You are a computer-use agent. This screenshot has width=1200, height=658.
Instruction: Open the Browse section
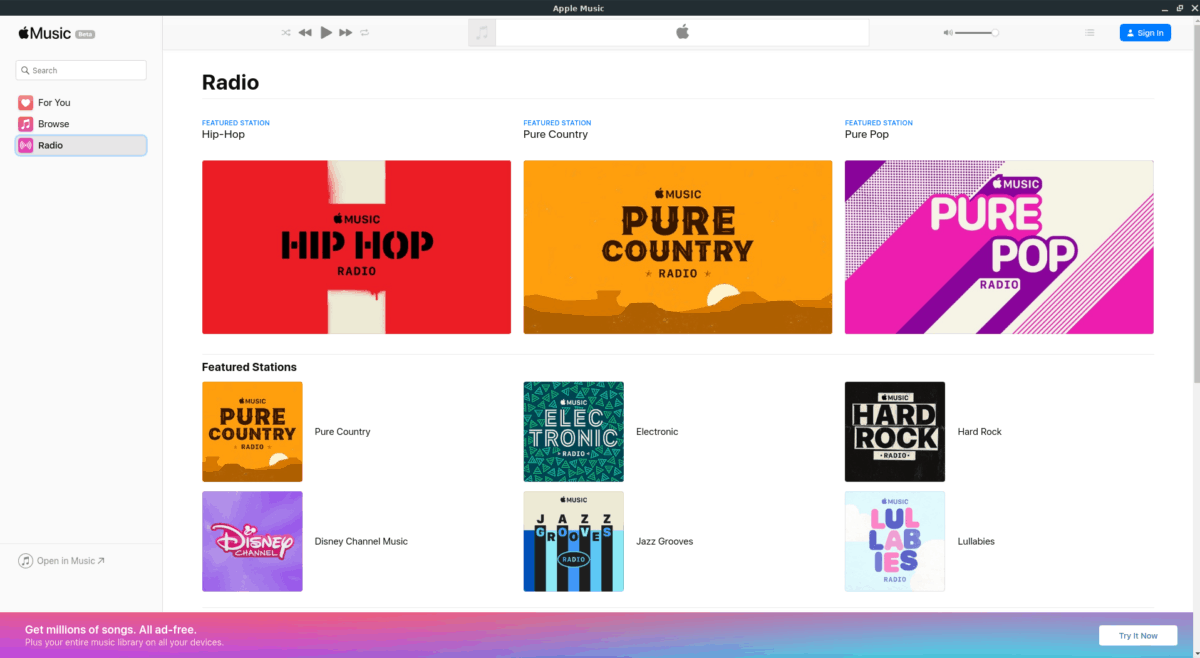81,124
